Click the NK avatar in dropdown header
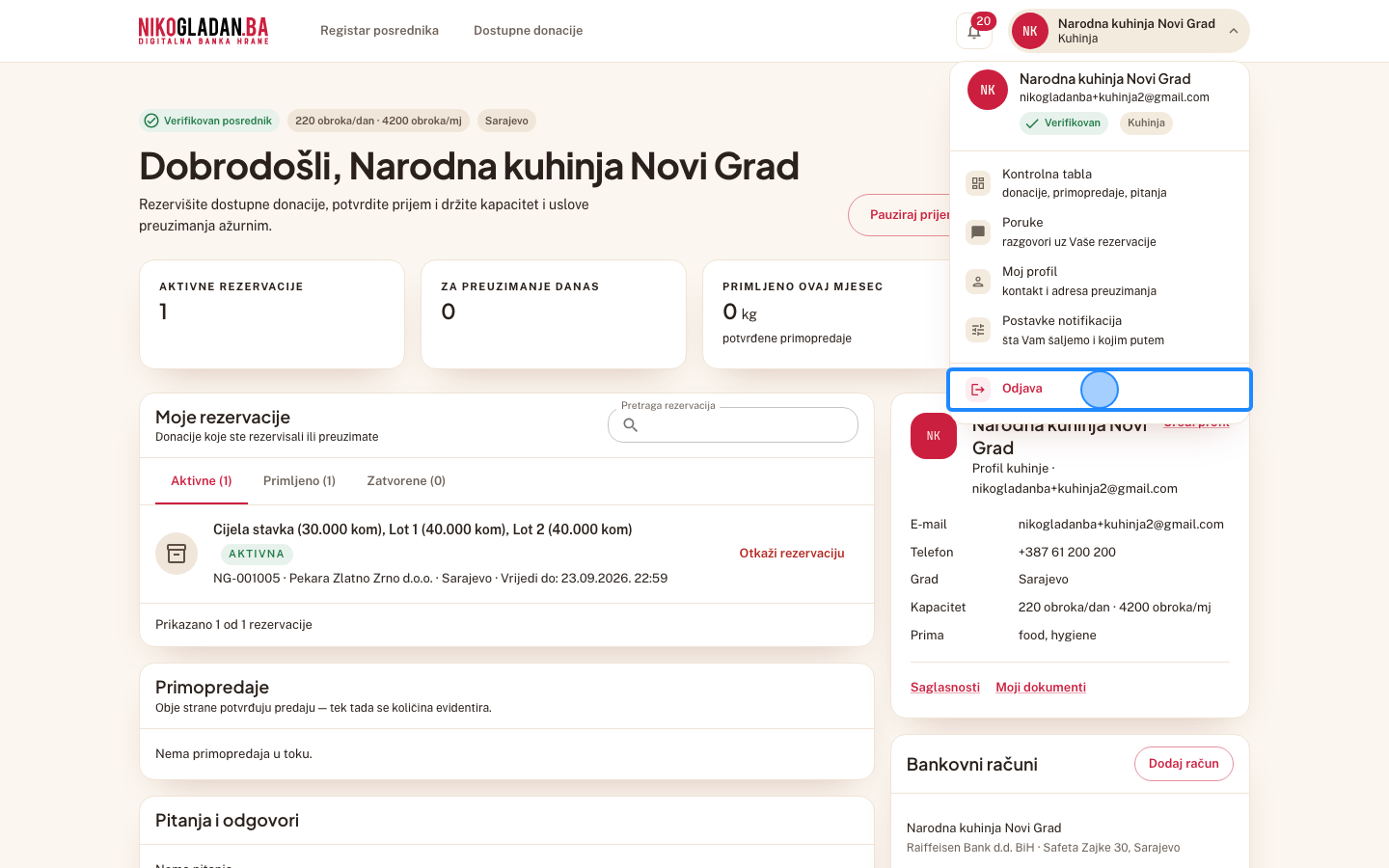Viewport: 1389px width, 868px height. (x=988, y=90)
